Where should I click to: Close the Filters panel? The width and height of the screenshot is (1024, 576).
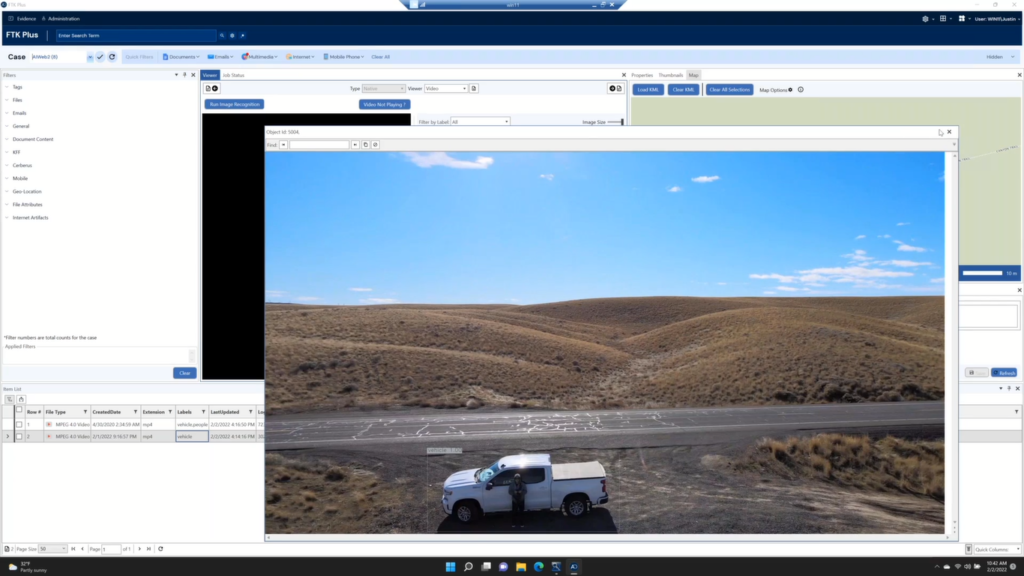pyautogui.click(x=193, y=75)
